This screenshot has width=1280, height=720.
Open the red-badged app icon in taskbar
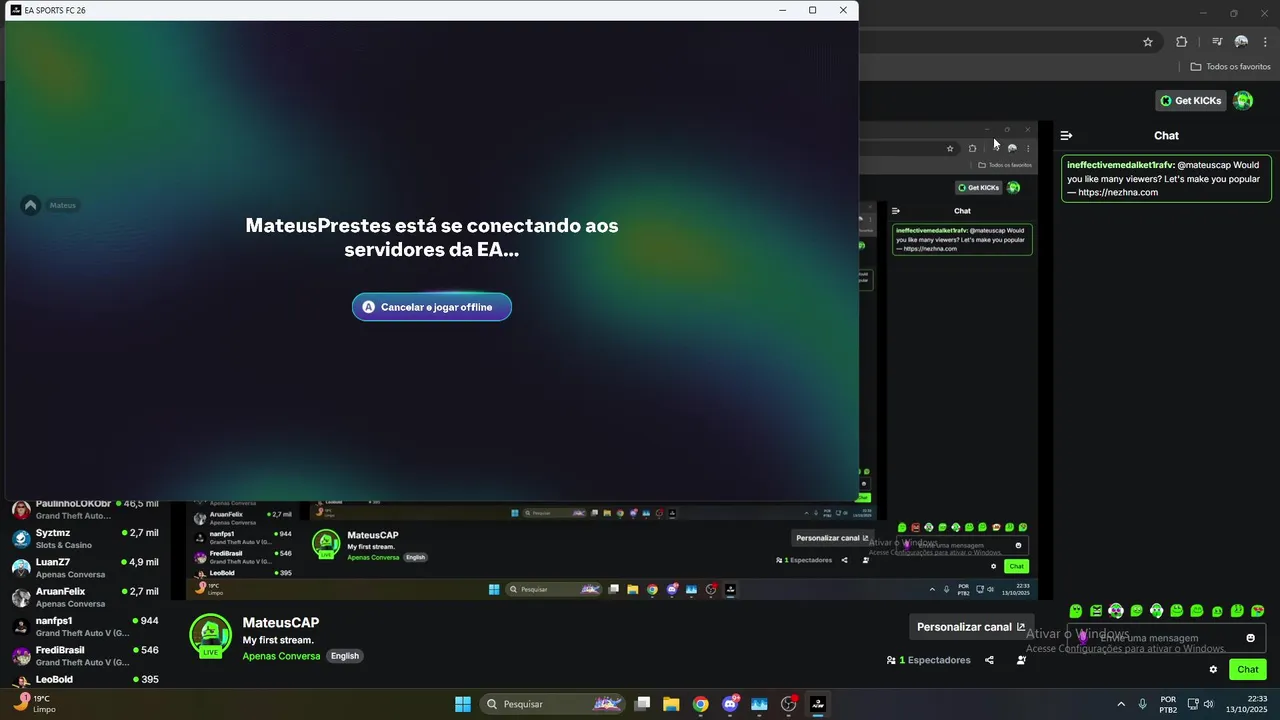789,704
